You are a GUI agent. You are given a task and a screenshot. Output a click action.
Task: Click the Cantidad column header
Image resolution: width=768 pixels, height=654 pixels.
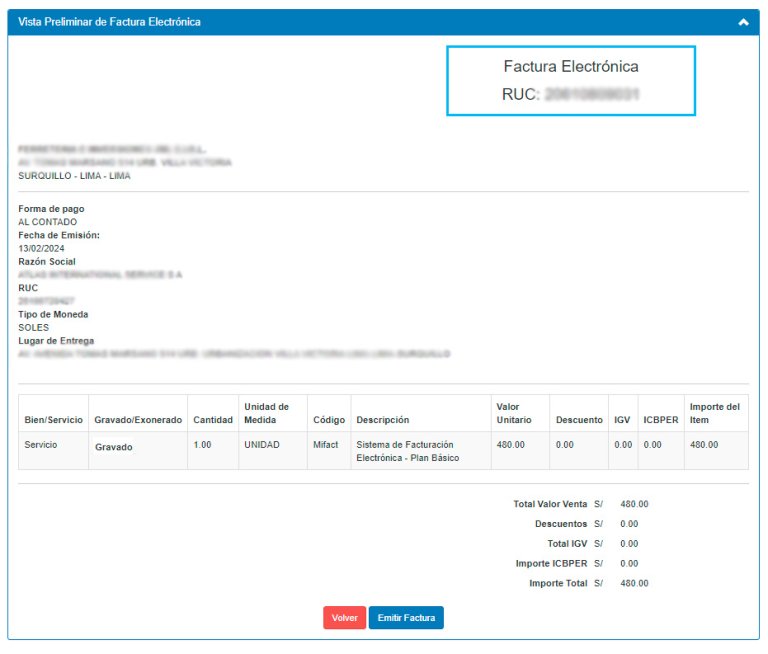[213, 420]
